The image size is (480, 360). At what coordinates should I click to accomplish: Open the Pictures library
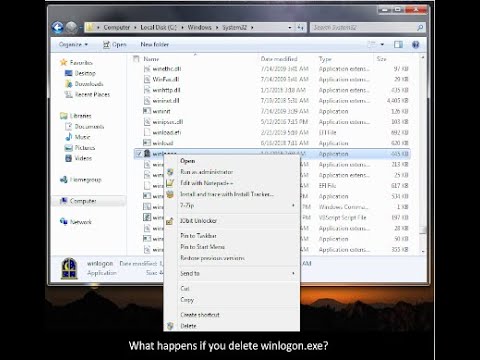point(85,148)
